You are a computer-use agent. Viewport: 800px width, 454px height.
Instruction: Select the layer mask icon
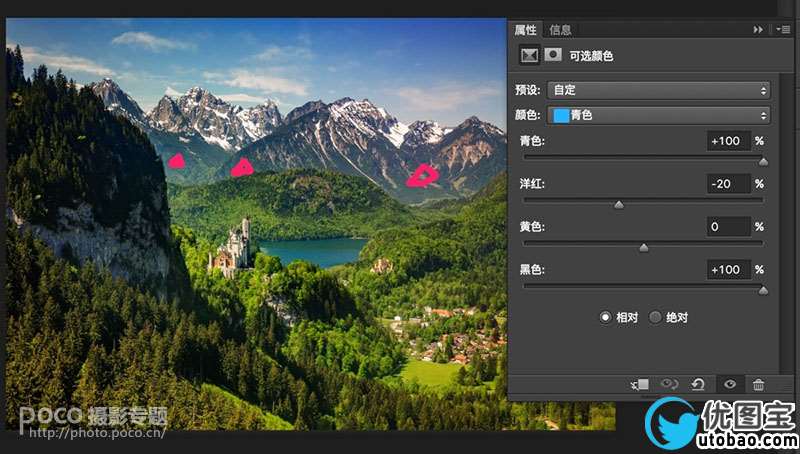553,56
